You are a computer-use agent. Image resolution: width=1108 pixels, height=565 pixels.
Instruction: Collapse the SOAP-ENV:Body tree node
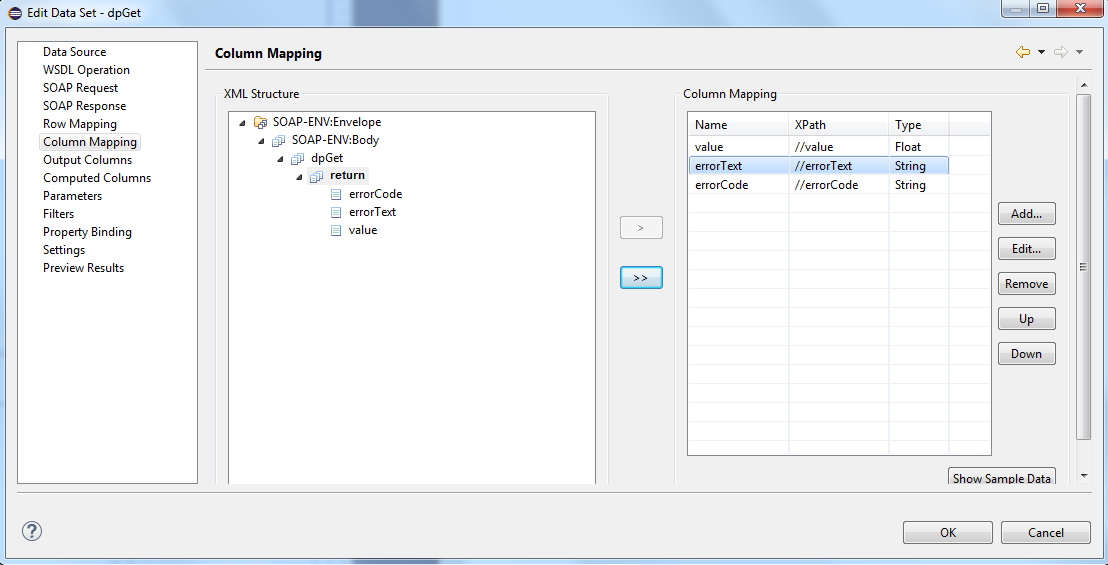coord(262,141)
